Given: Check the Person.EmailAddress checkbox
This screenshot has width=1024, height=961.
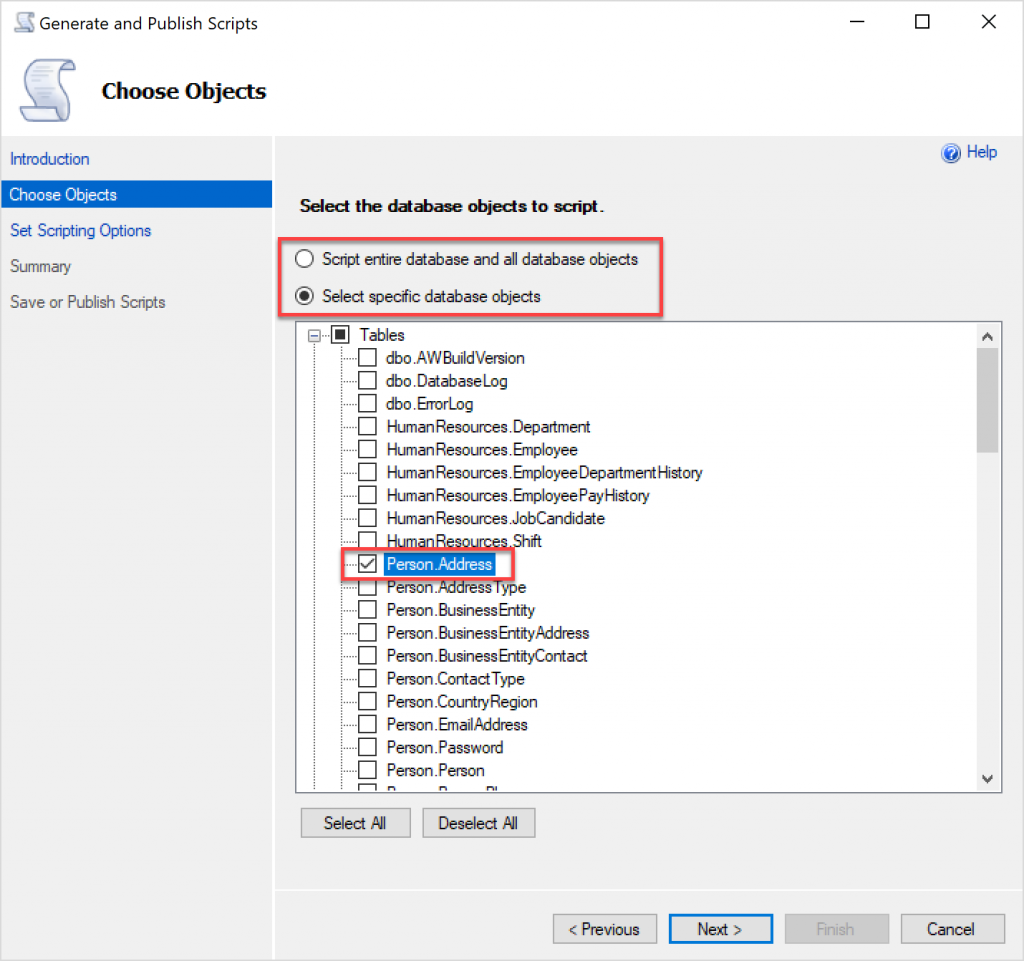Looking at the screenshot, I should pos(368,724).
